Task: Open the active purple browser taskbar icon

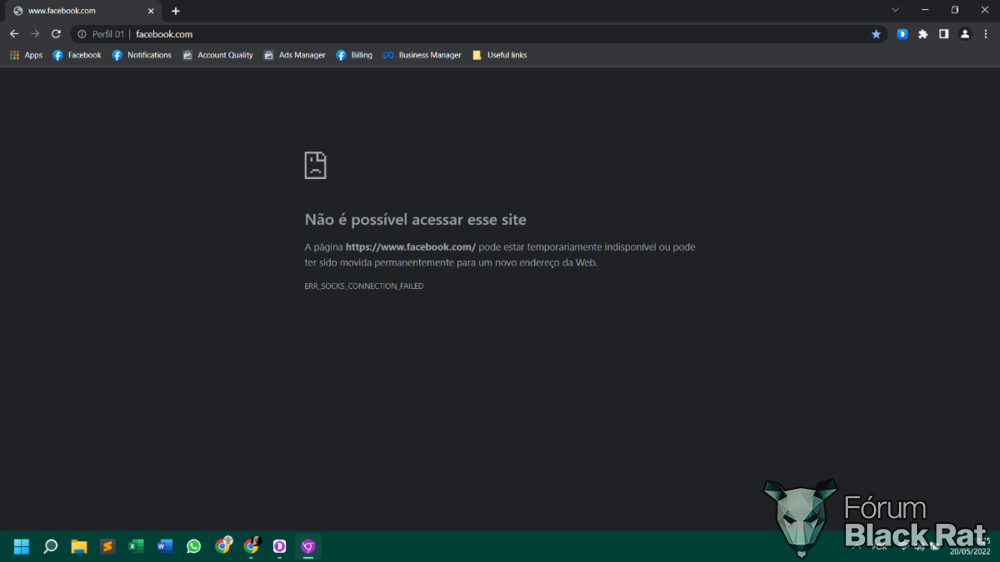Action: click(x=308, y=547)
